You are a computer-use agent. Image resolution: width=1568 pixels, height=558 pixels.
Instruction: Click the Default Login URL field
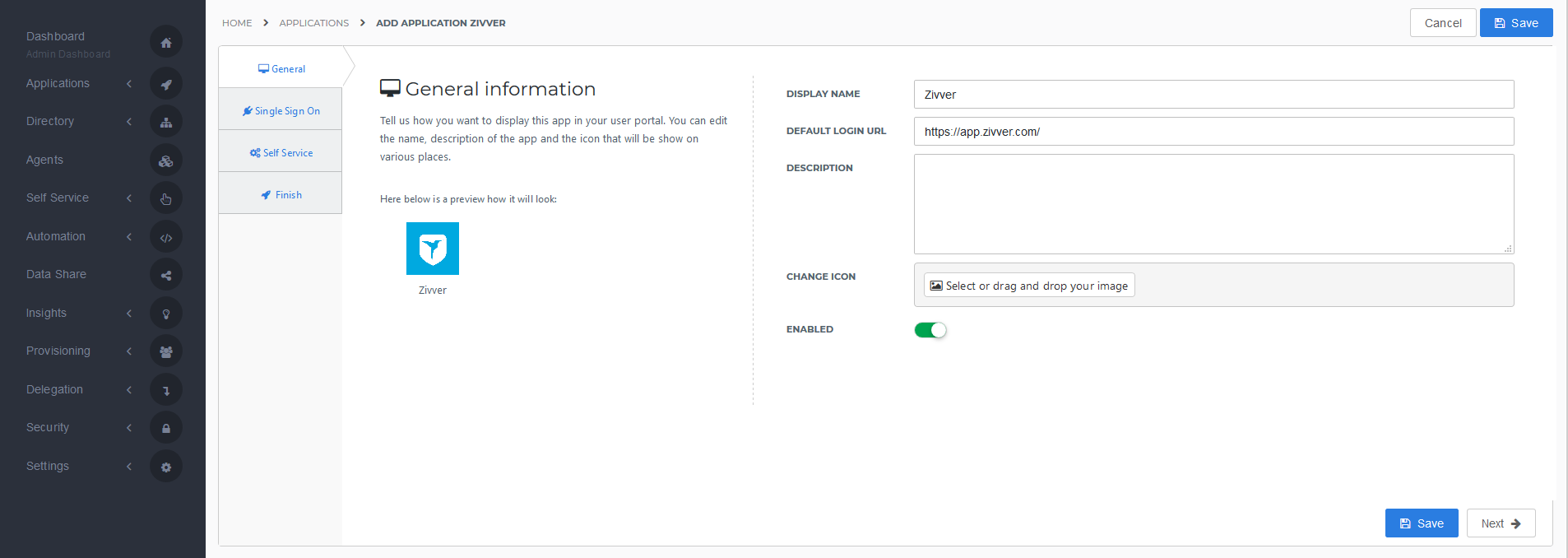point(1213,132)
